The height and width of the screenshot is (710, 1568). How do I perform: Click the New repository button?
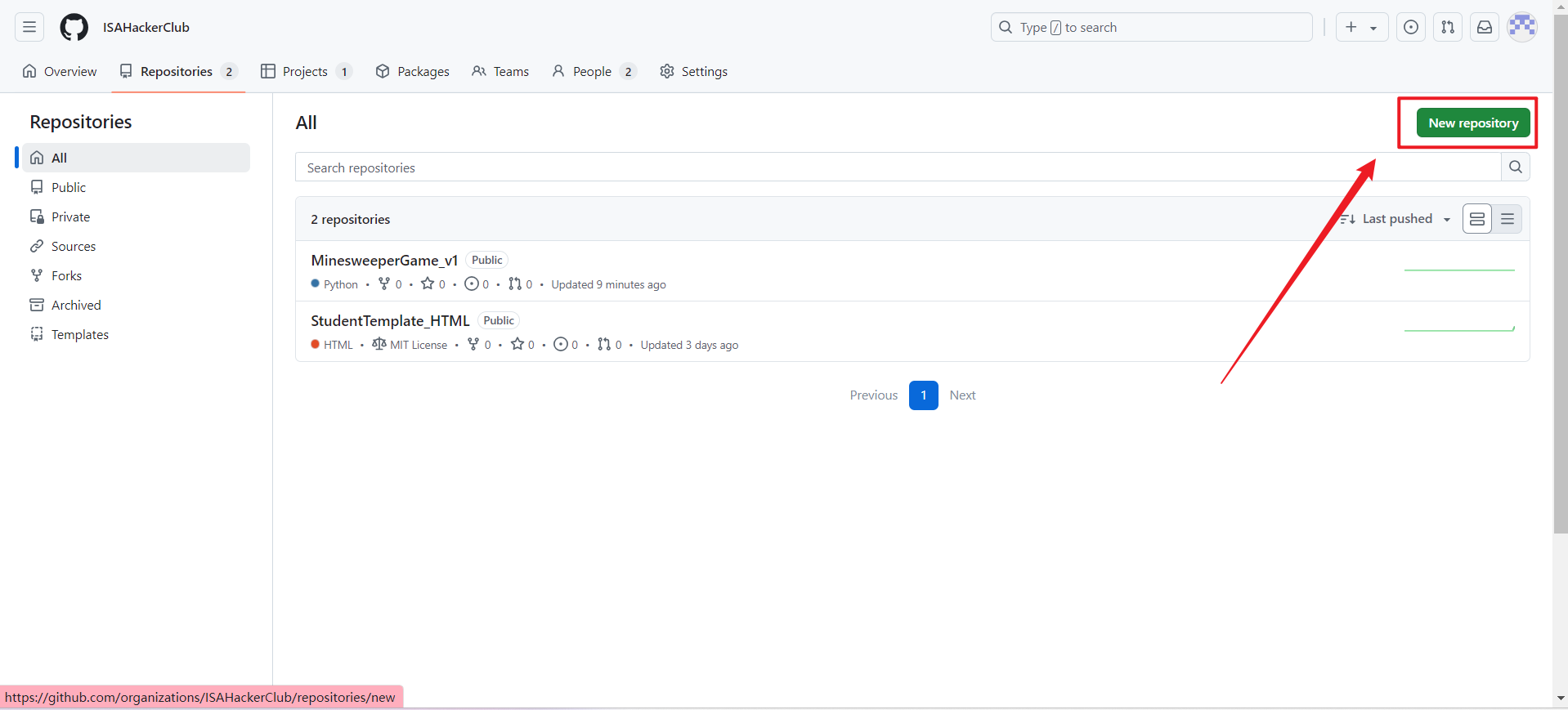(1473, 123)
